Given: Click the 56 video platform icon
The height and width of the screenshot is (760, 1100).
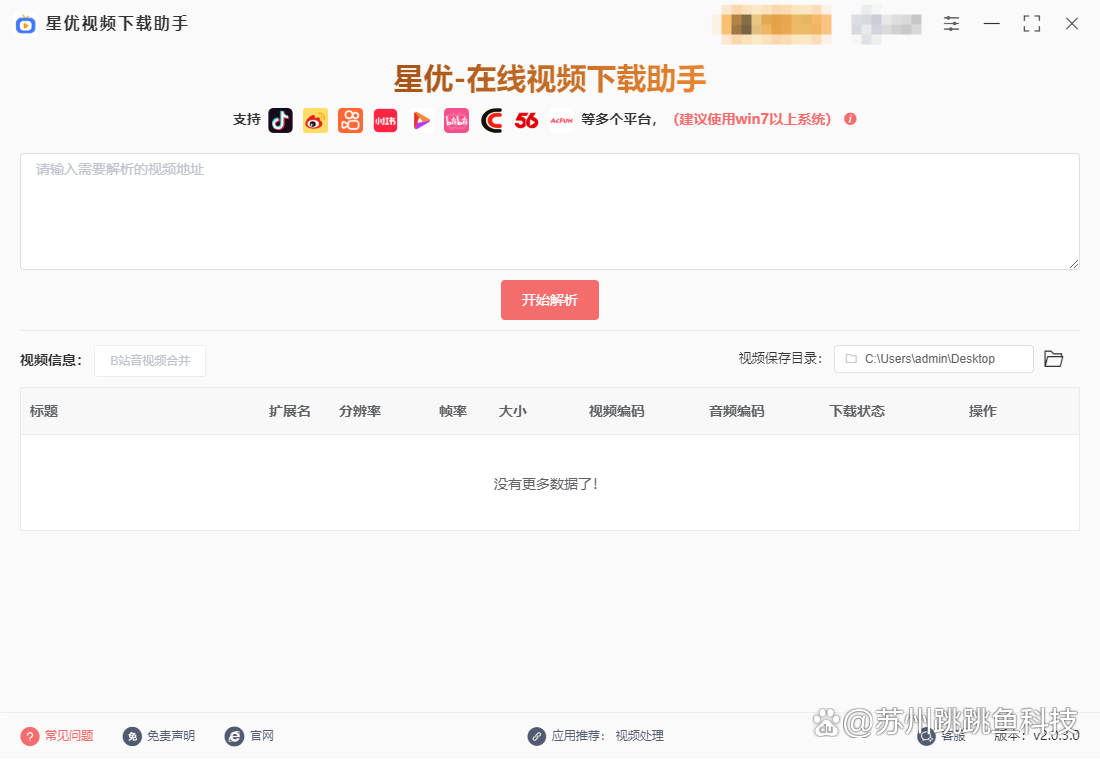Looking at the screenshot, I should 526,120.
